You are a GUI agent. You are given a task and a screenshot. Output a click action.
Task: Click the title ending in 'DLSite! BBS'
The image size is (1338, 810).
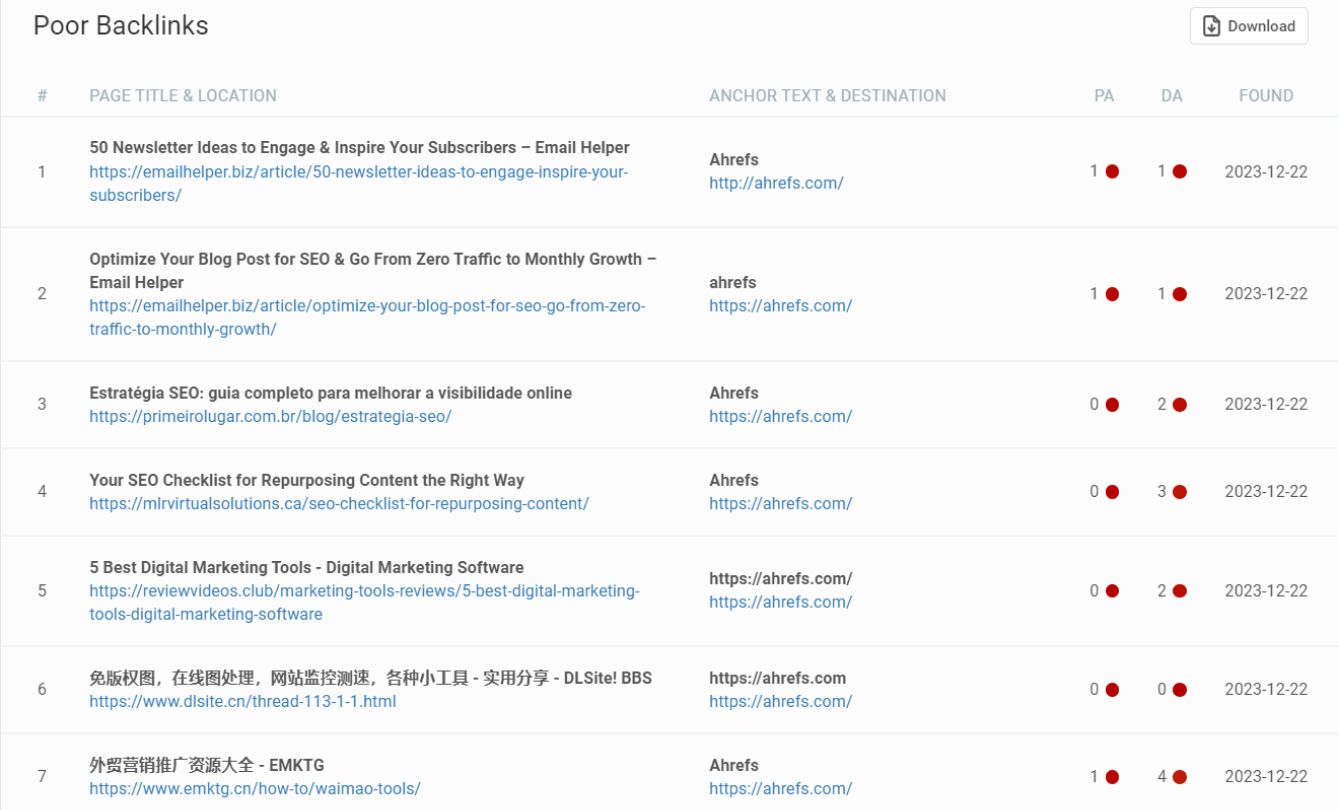[370, 678]
